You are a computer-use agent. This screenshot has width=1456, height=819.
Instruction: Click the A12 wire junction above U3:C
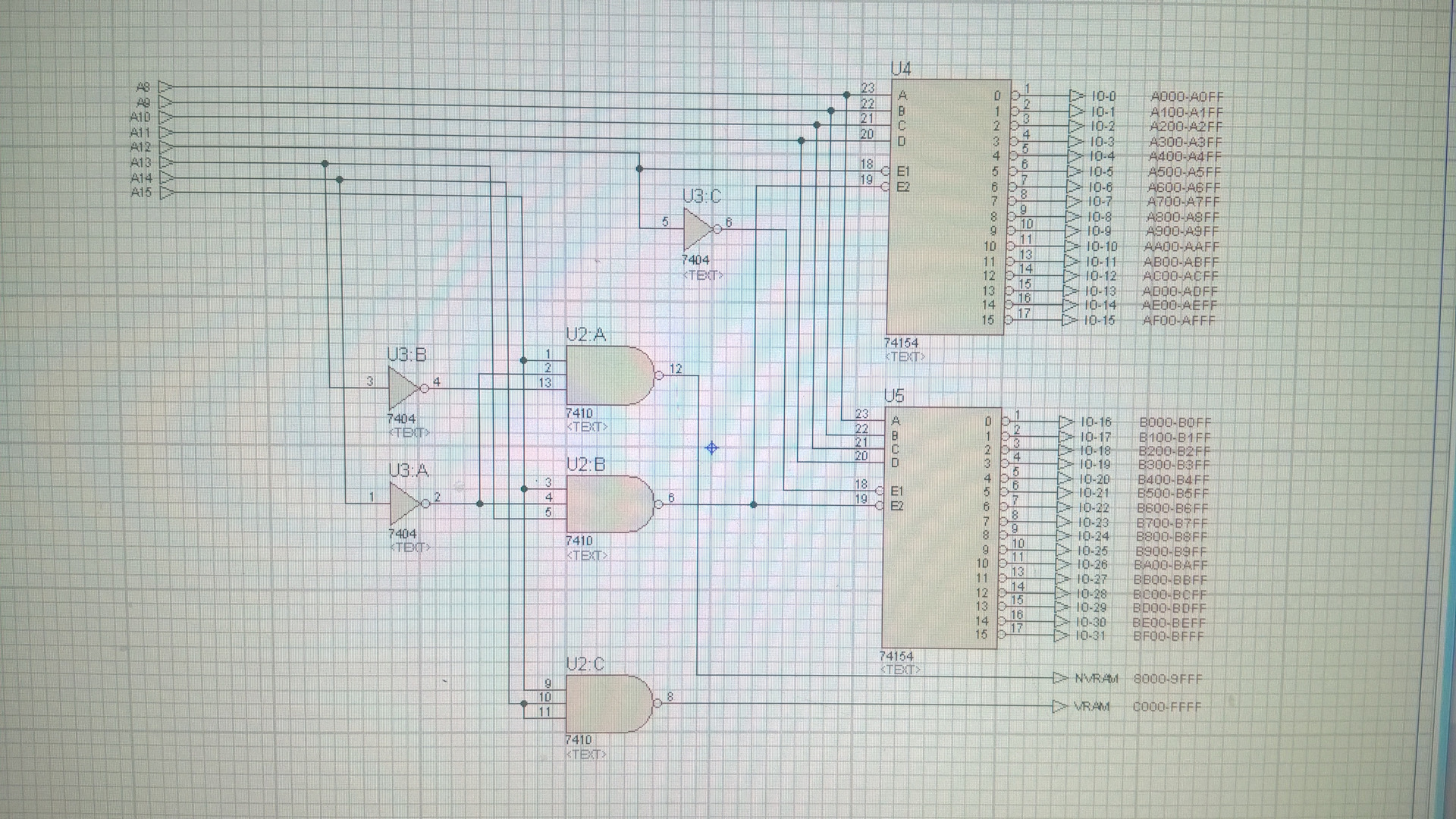(639, 168)
